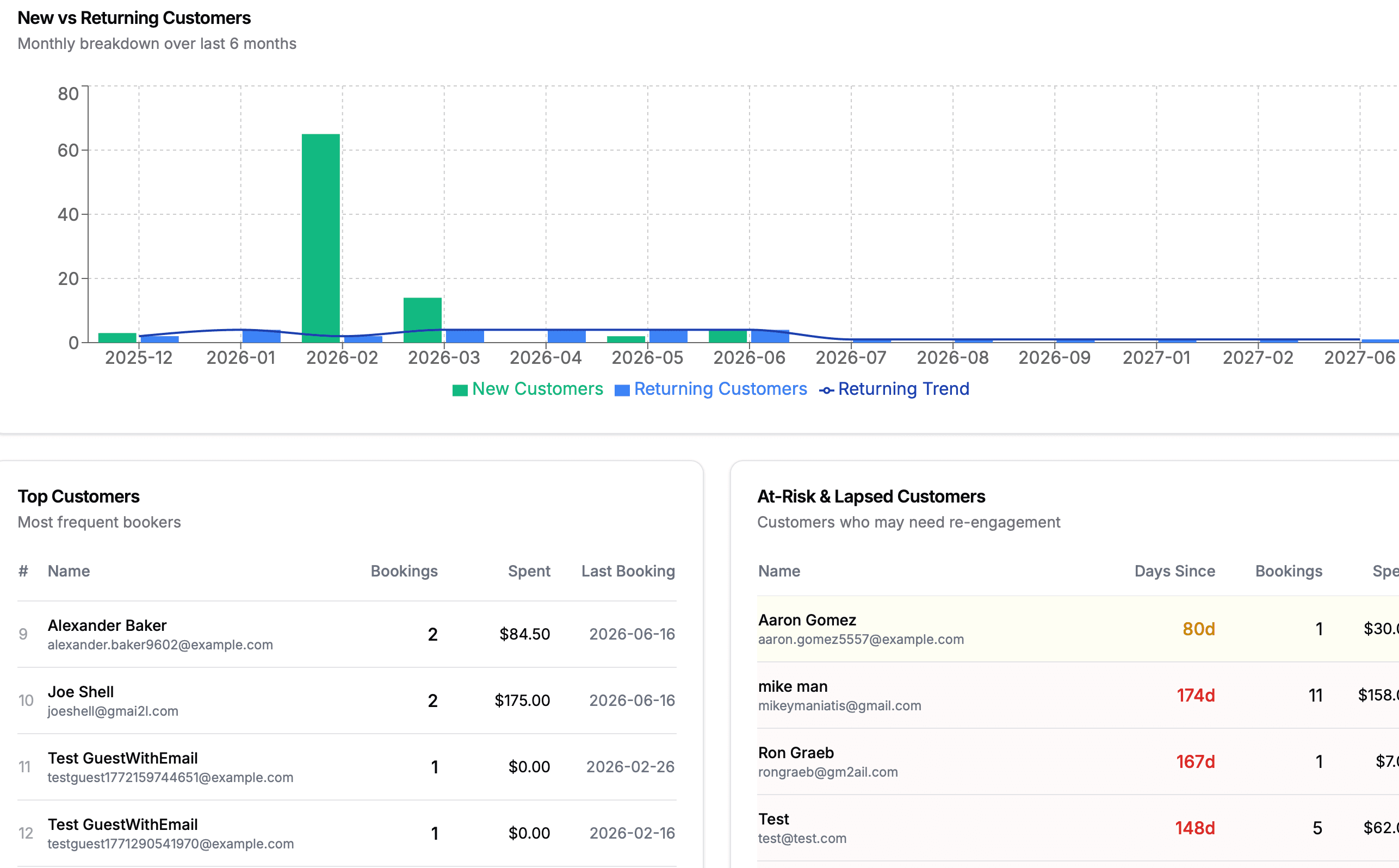Click the $84.50 spent value
The image size is (1399, 868).
[525, 634]
